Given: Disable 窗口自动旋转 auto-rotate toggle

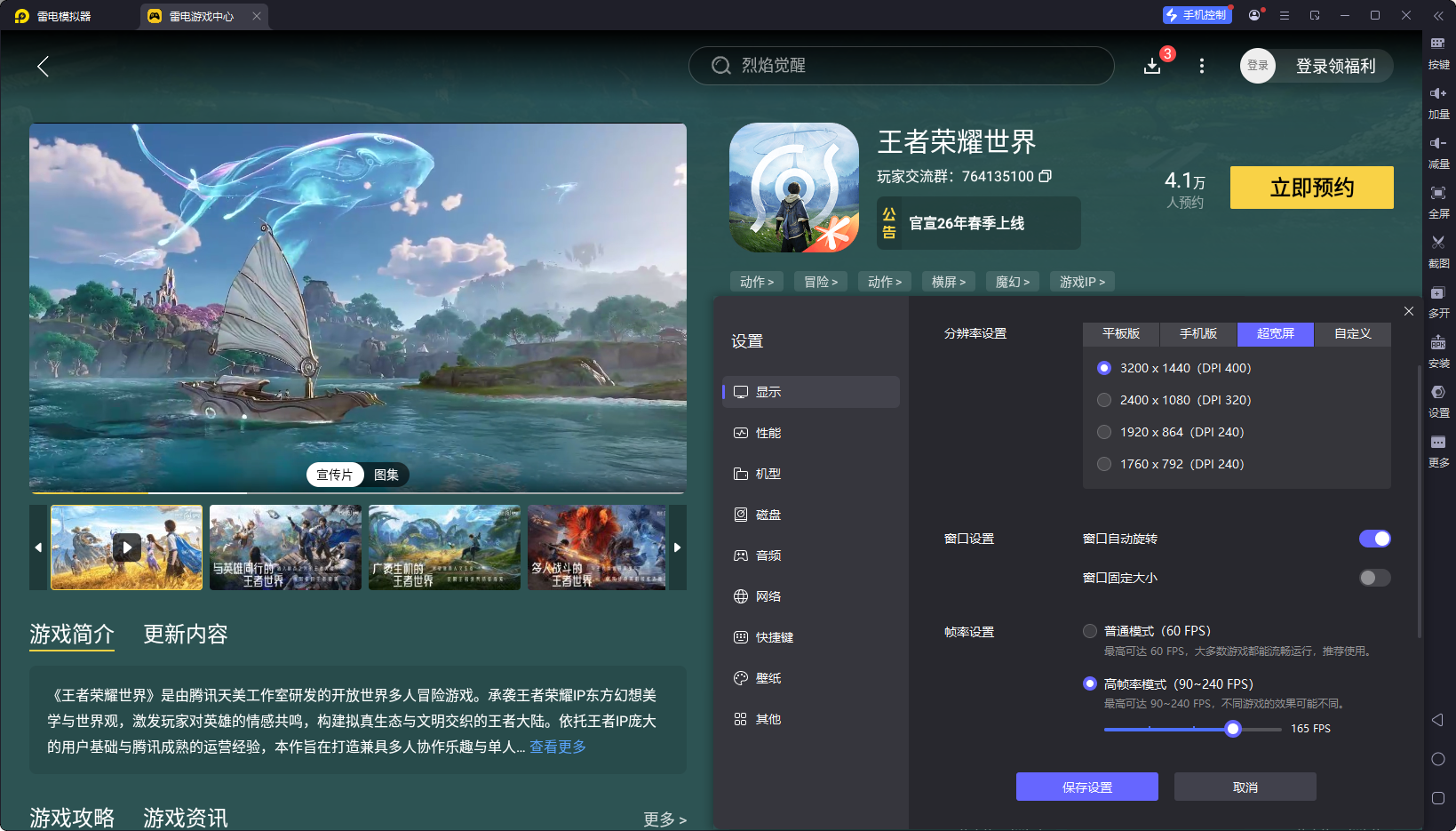Looking at the screenshot, I should click(1375, 539).
